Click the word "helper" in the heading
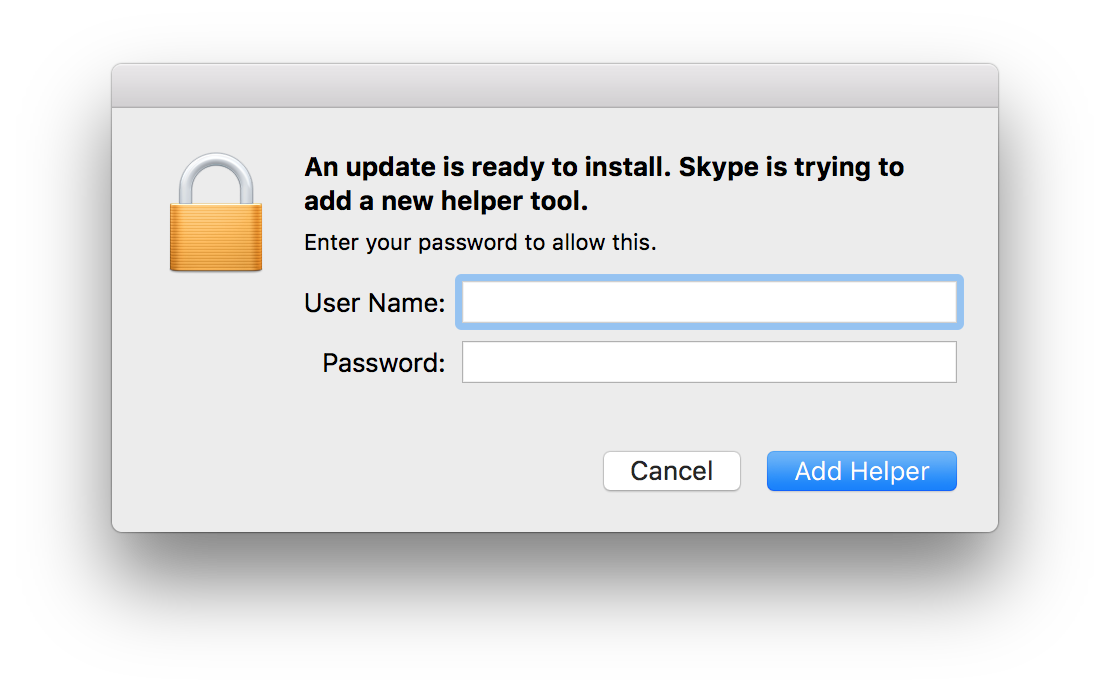 click(x=484, y=201)
